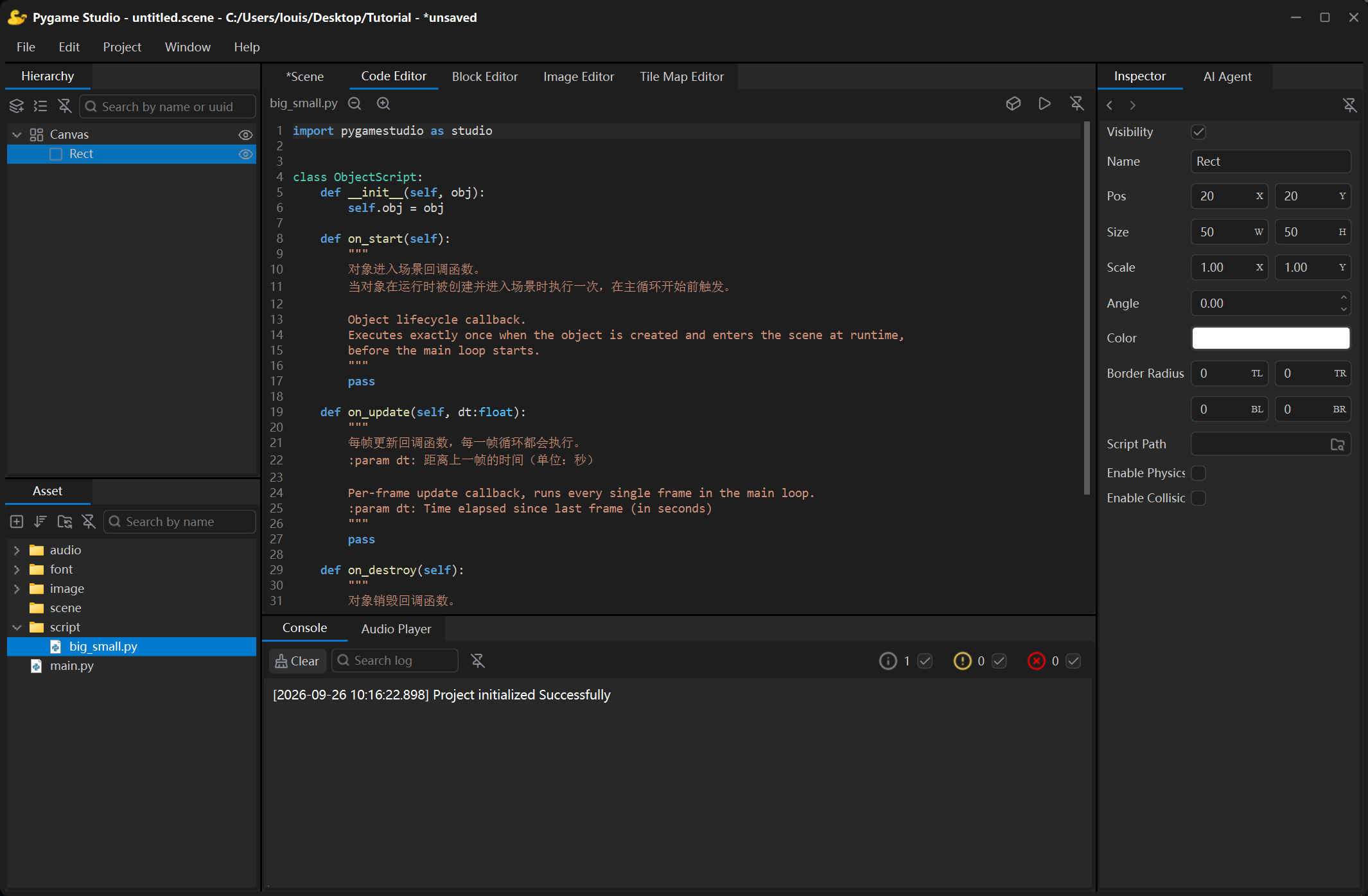Screen dimensions: 1368x896
Task: Toggle Rect visibility eye icon
Action: coord(245,154)
